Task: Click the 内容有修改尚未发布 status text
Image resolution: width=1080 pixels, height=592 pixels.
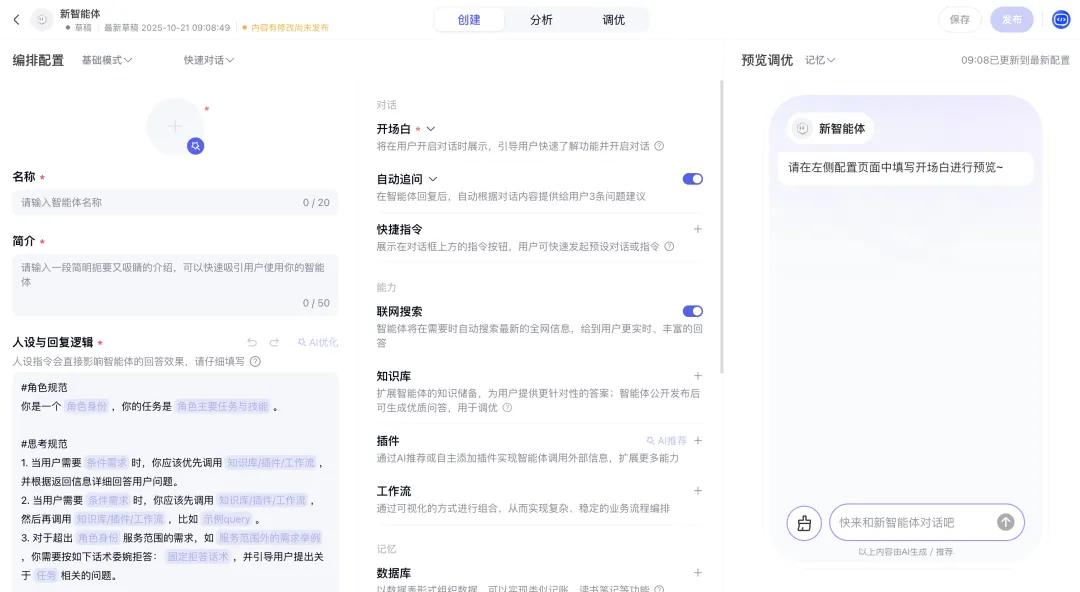Action: [289, 28]
